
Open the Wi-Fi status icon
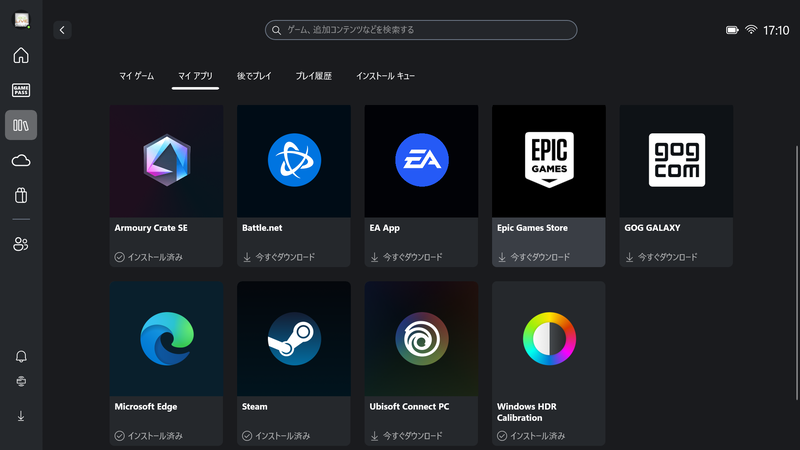pyautogui.click(x=751, y=30)
